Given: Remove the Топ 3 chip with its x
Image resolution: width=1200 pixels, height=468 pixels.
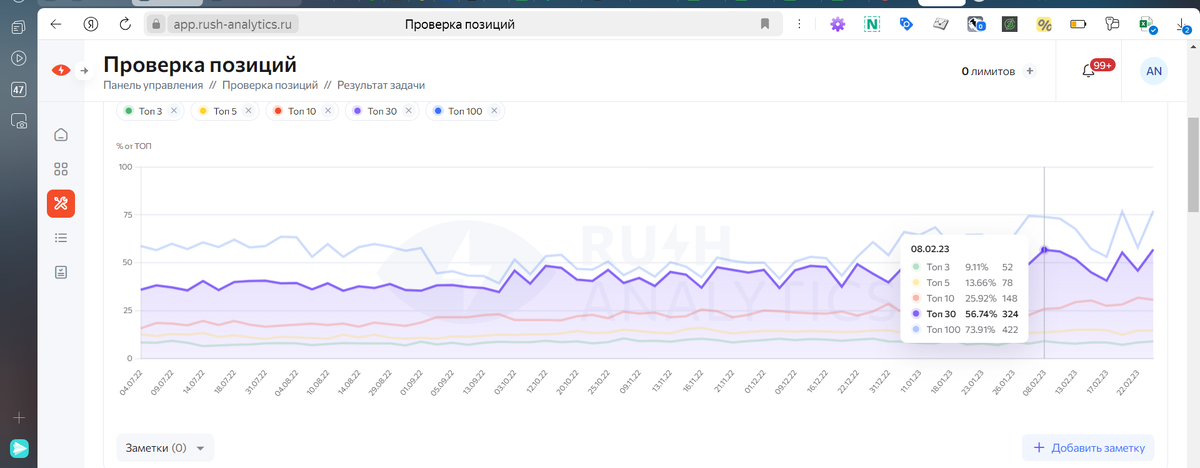Looking at the screenshot, I should pyautogui.click(x=174, y=111).
